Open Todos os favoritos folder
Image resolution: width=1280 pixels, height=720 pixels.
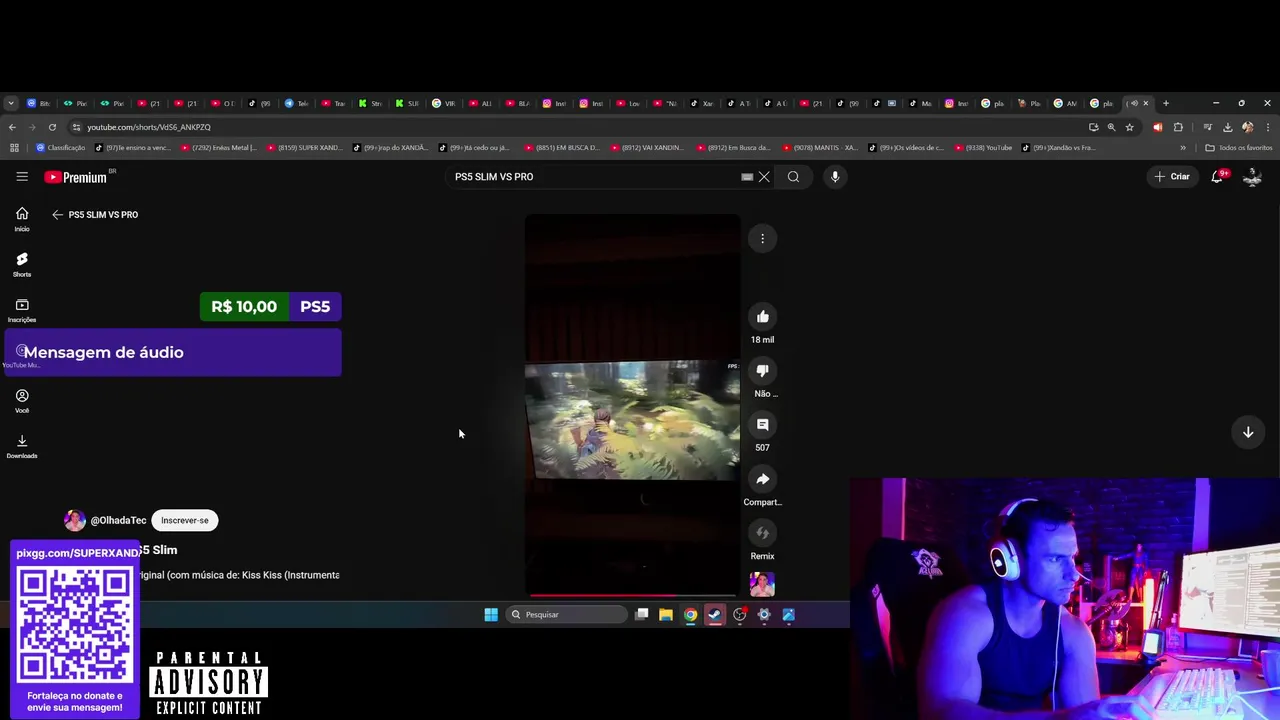click(1238, 148)
